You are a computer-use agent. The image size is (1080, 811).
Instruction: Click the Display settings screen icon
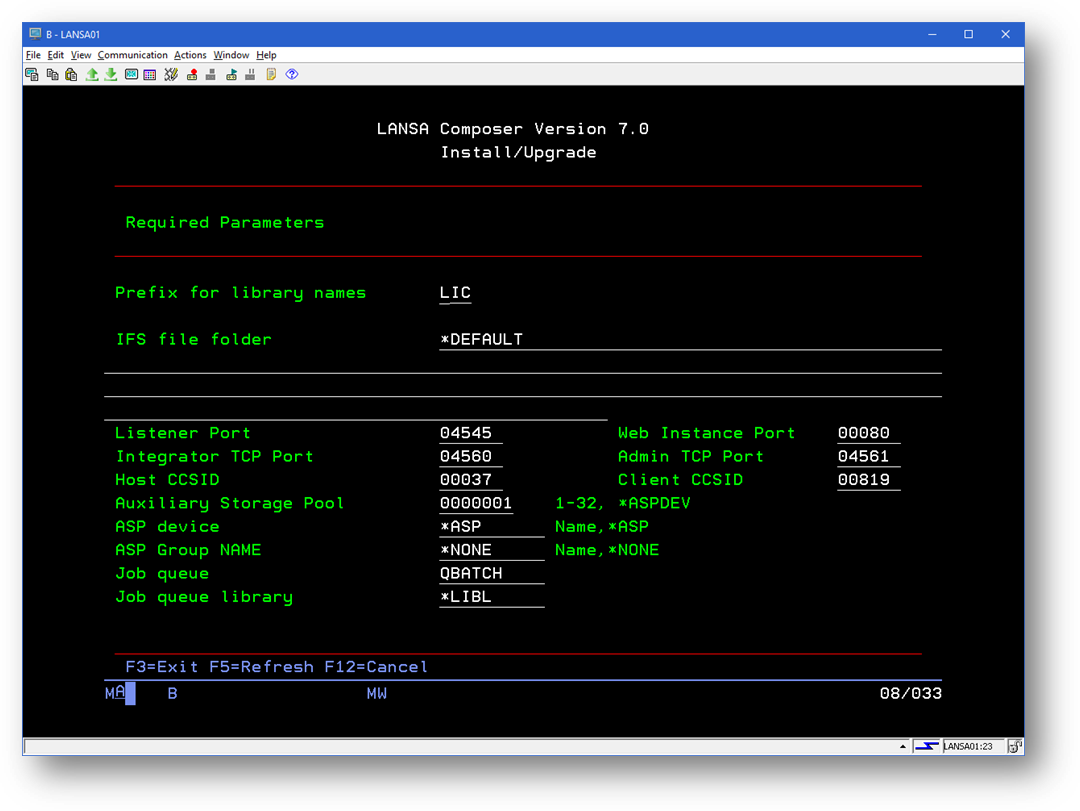(131, 74)
